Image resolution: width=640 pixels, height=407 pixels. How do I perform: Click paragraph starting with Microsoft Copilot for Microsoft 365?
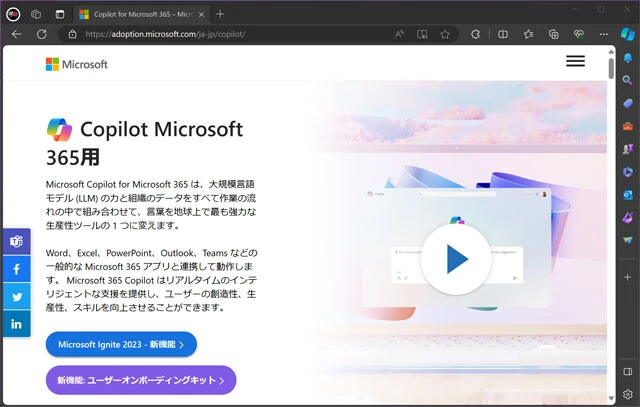[151, 205]
